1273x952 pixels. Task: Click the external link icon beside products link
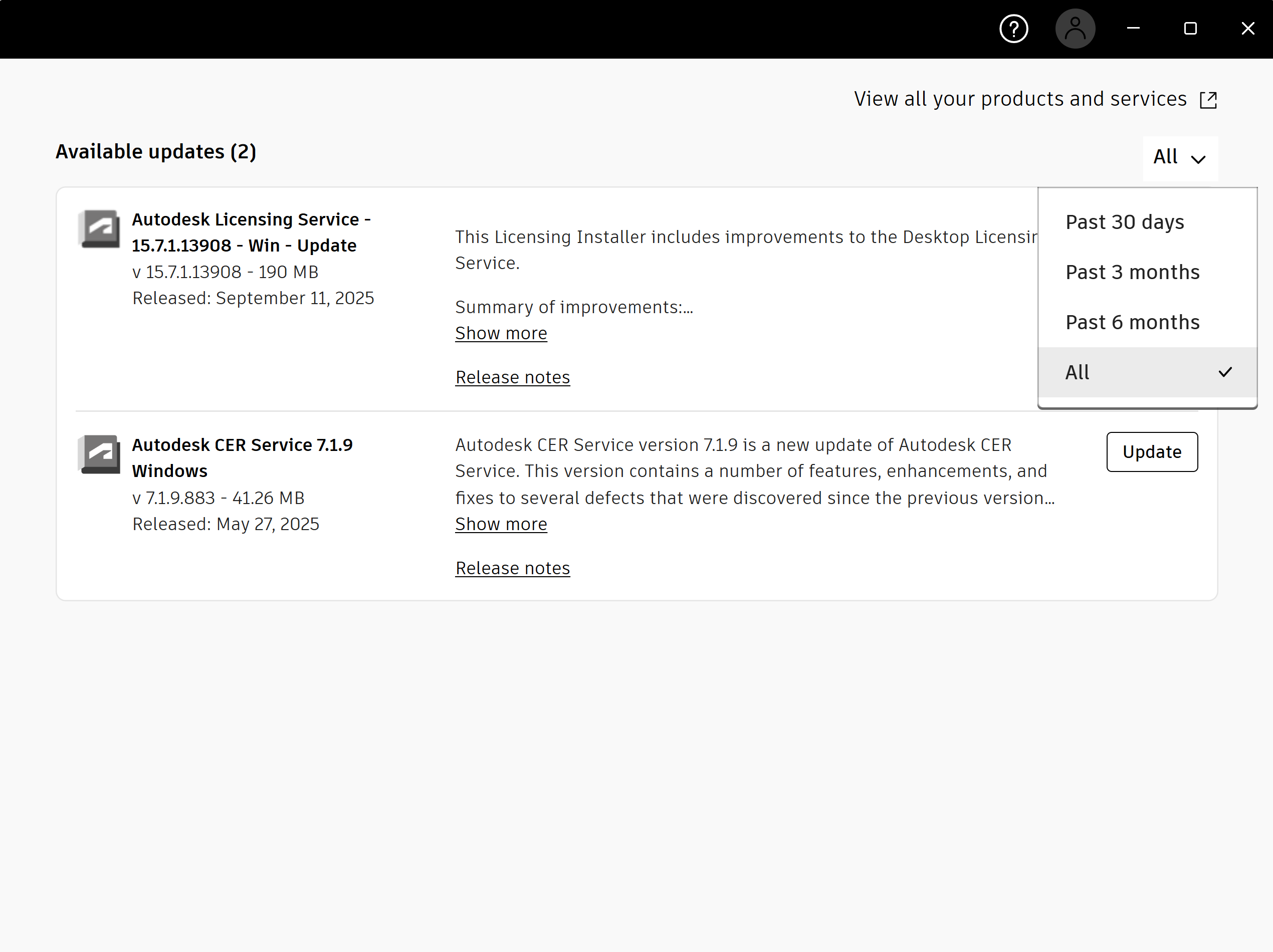[1208, 99]
